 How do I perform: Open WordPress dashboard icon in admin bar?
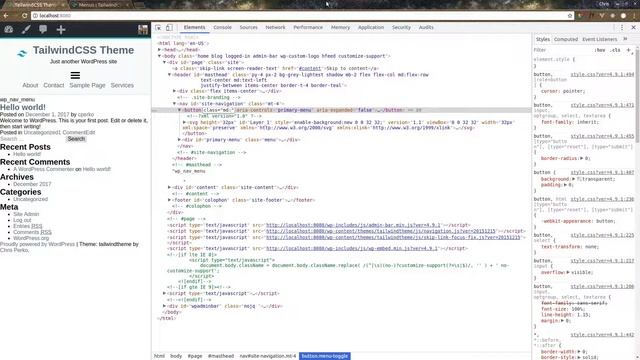coord(9,29)
